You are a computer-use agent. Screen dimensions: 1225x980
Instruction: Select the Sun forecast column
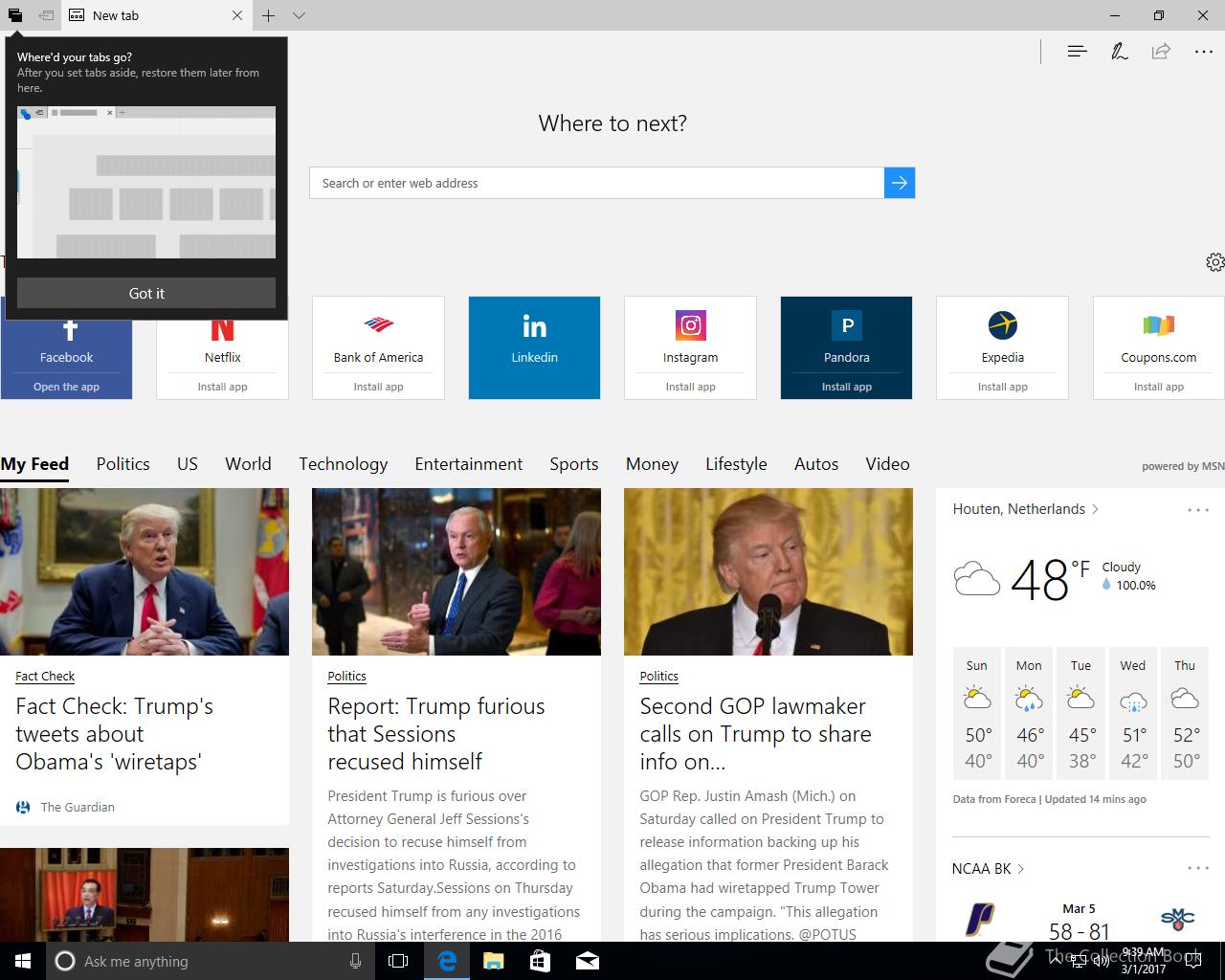(977, 713)
